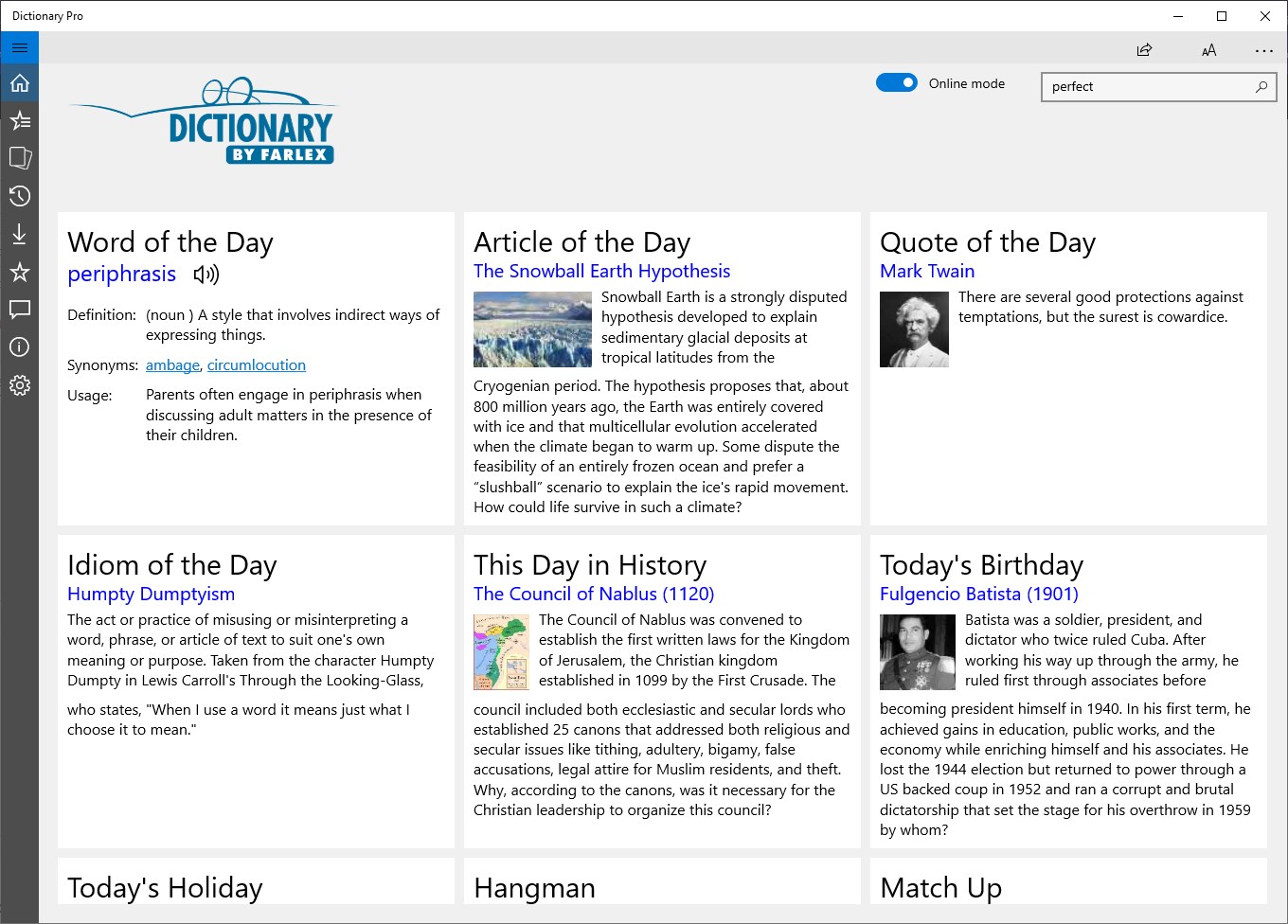Click the search box containing perfect
This screenshot has height=924, width=1288.
[1146, 86]
